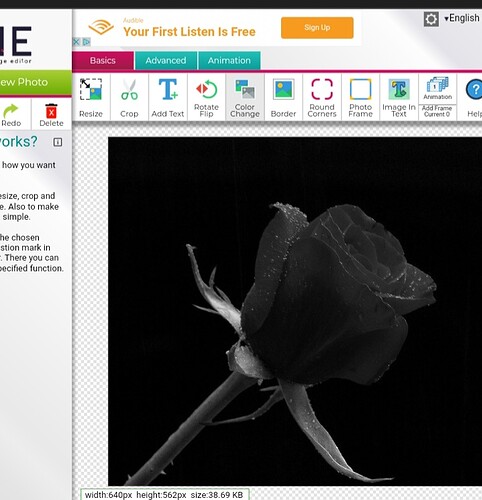Open the Add Text tool
482x500 pixels.
pyautogui.click(x=168, y=97)
